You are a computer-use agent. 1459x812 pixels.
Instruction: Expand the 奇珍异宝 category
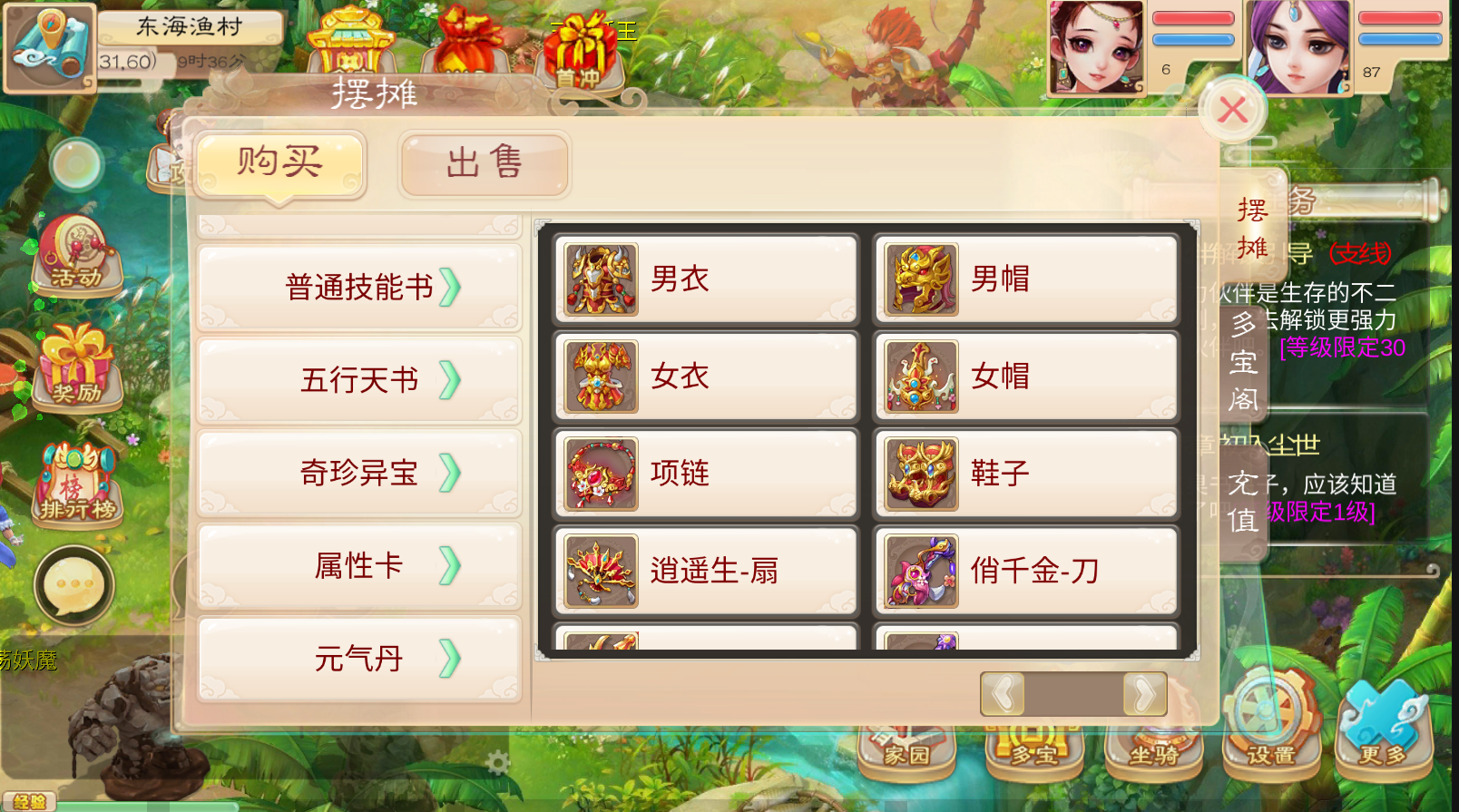pos(359,473)
